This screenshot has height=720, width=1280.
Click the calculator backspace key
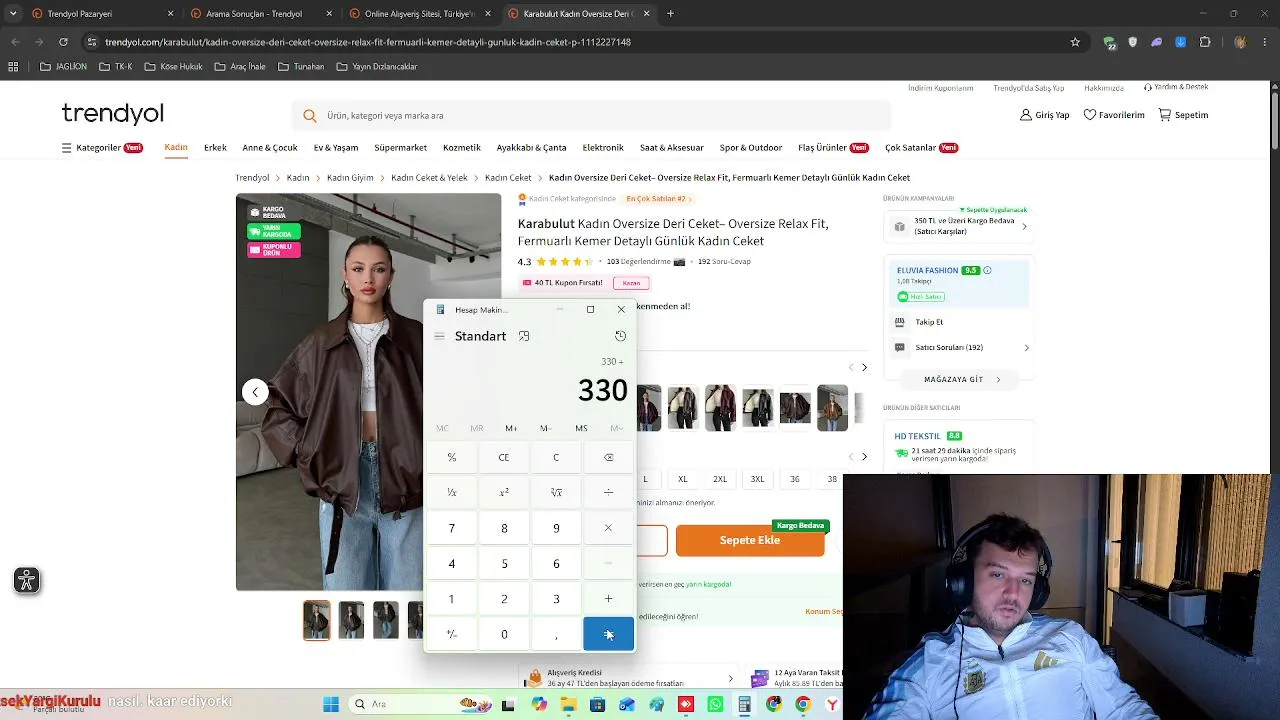pyautogui.click(x=608, y=457)
